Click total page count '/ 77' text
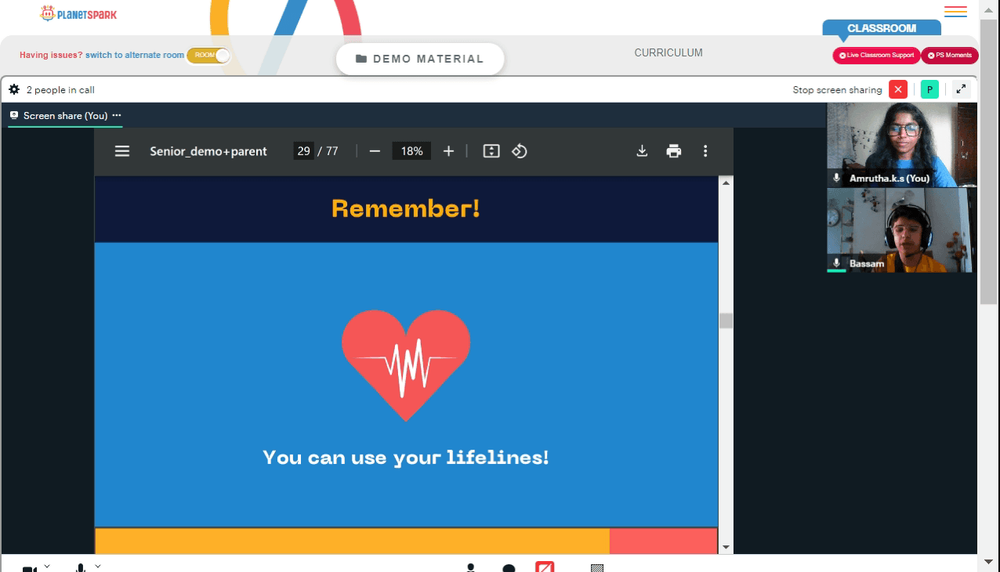Image resolution: width=1000 pixels, height=572 pixels. pos(328,151)
